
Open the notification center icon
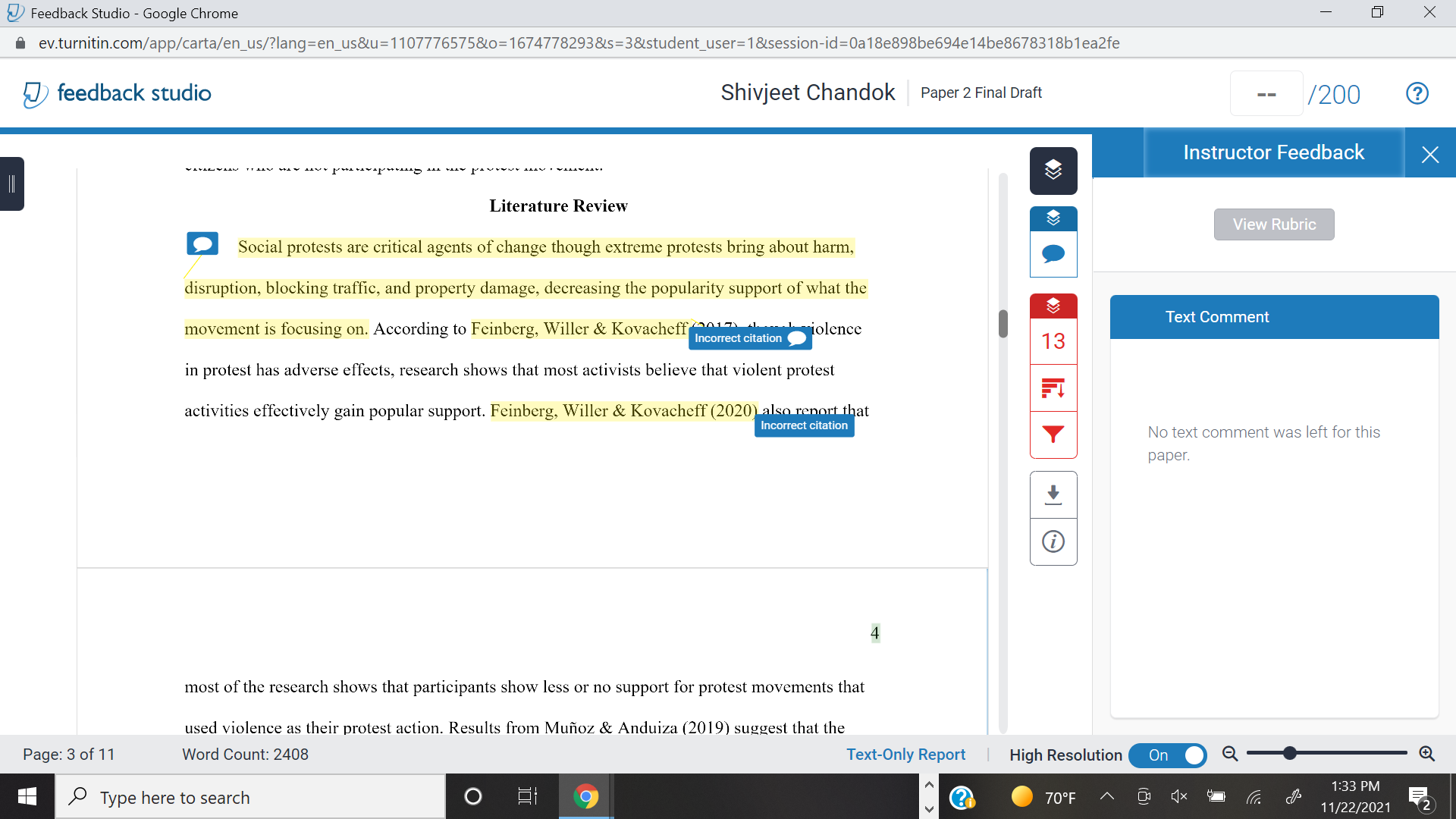point(1420,798)
